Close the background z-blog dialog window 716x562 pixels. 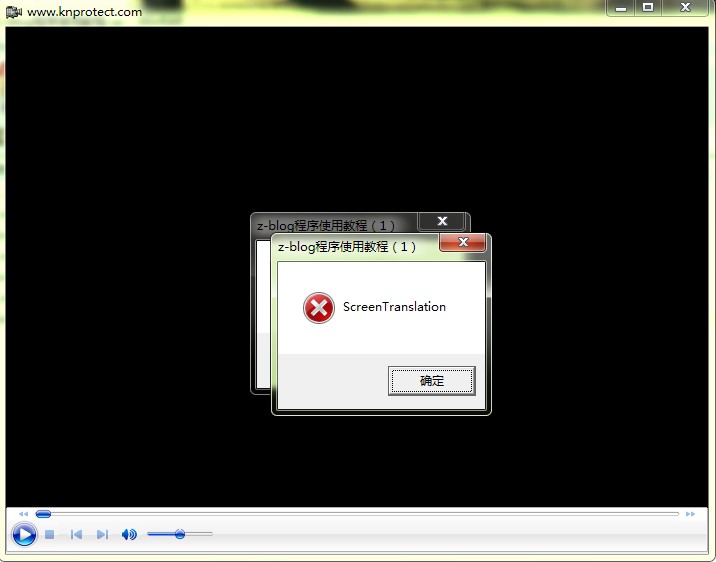(441, 222)
